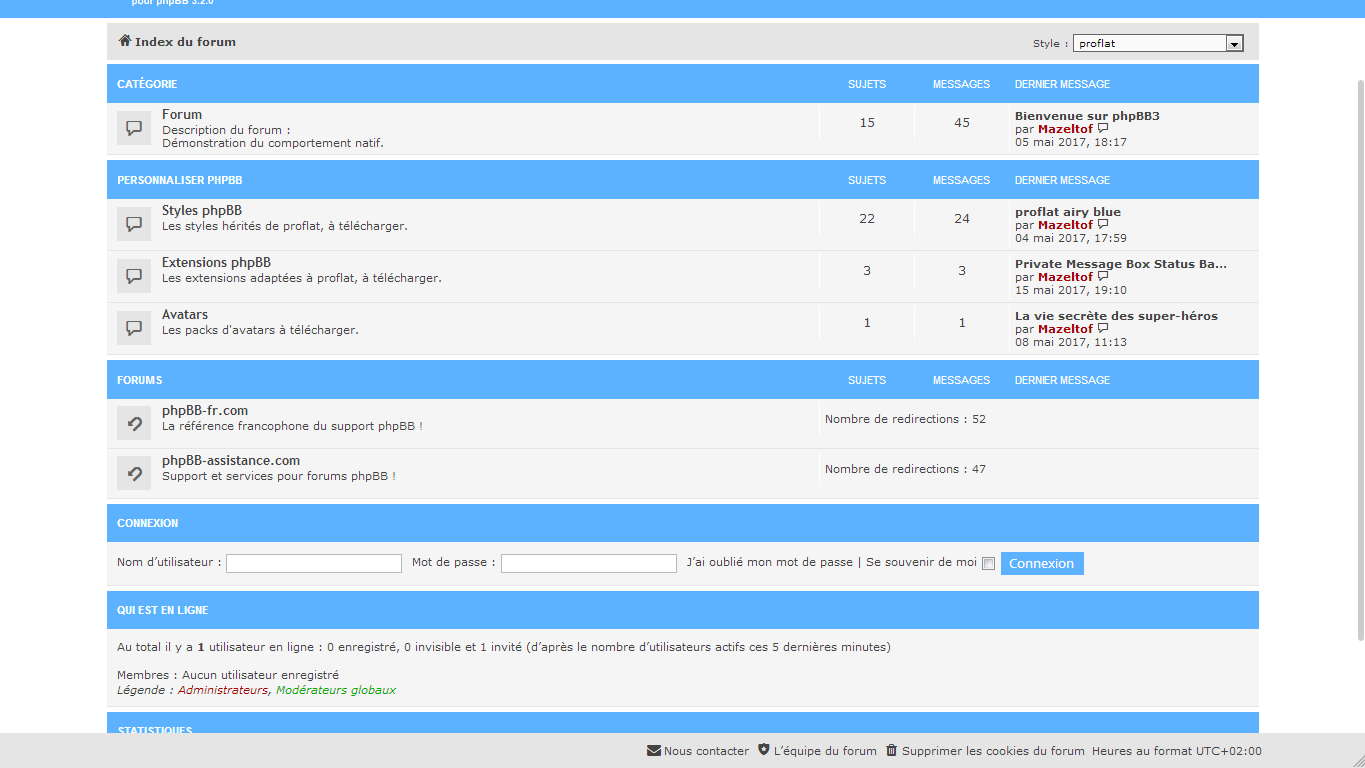The height and width of the screenshot is (768, 1365).
Task: View latest post icon for Private Message Box Status
Action: 1103,277
